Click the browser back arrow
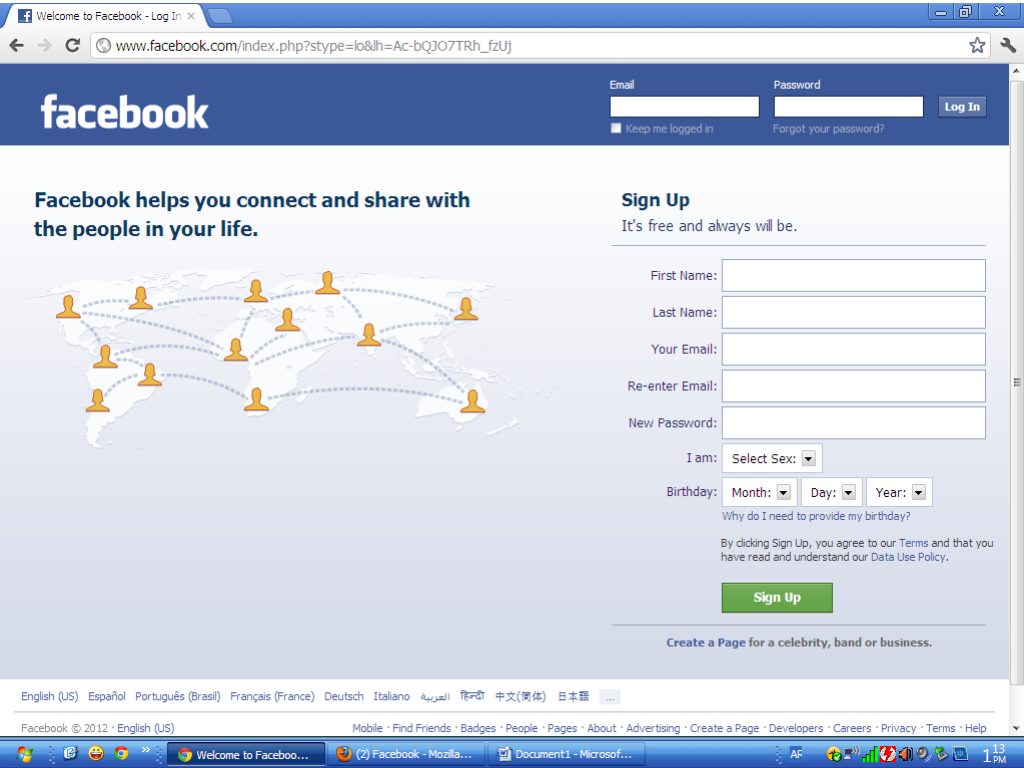 coord(17,45)
